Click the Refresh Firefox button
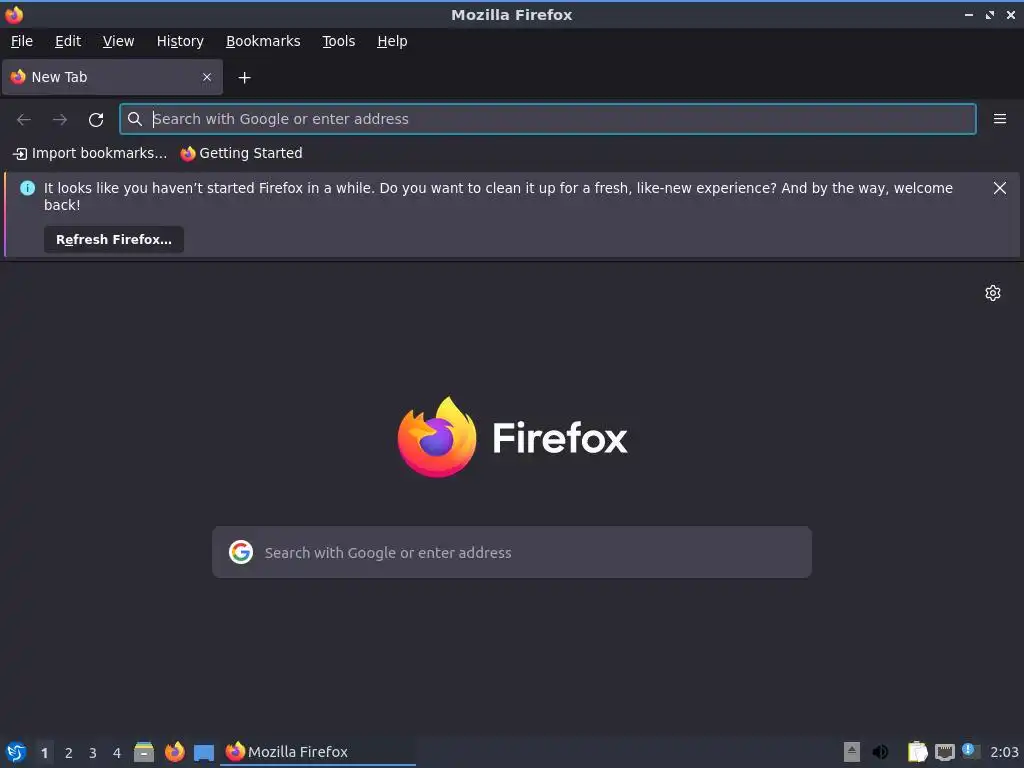Viewport: 1024px width, 768px height. [x=114, y=240]
